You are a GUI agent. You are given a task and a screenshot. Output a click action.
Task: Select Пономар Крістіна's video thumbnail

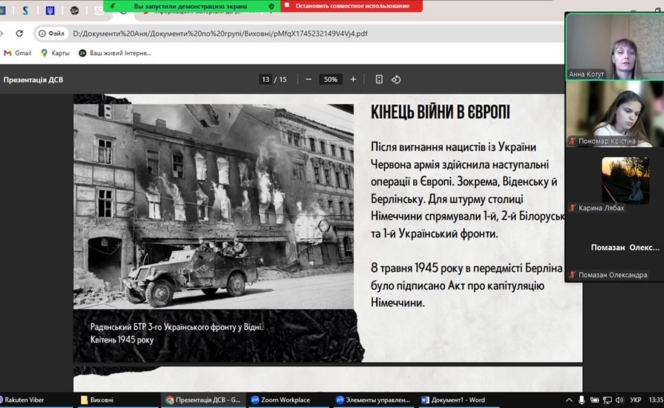[614, 112]
